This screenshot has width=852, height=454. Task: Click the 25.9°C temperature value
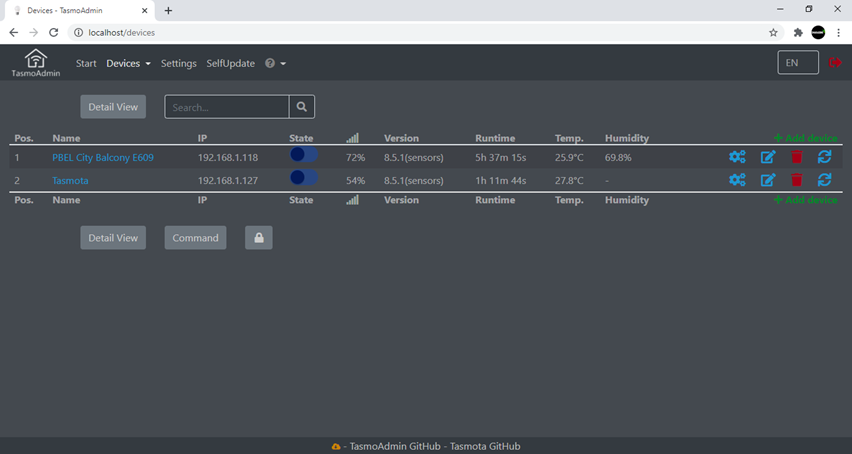click(x=569, y=157)
